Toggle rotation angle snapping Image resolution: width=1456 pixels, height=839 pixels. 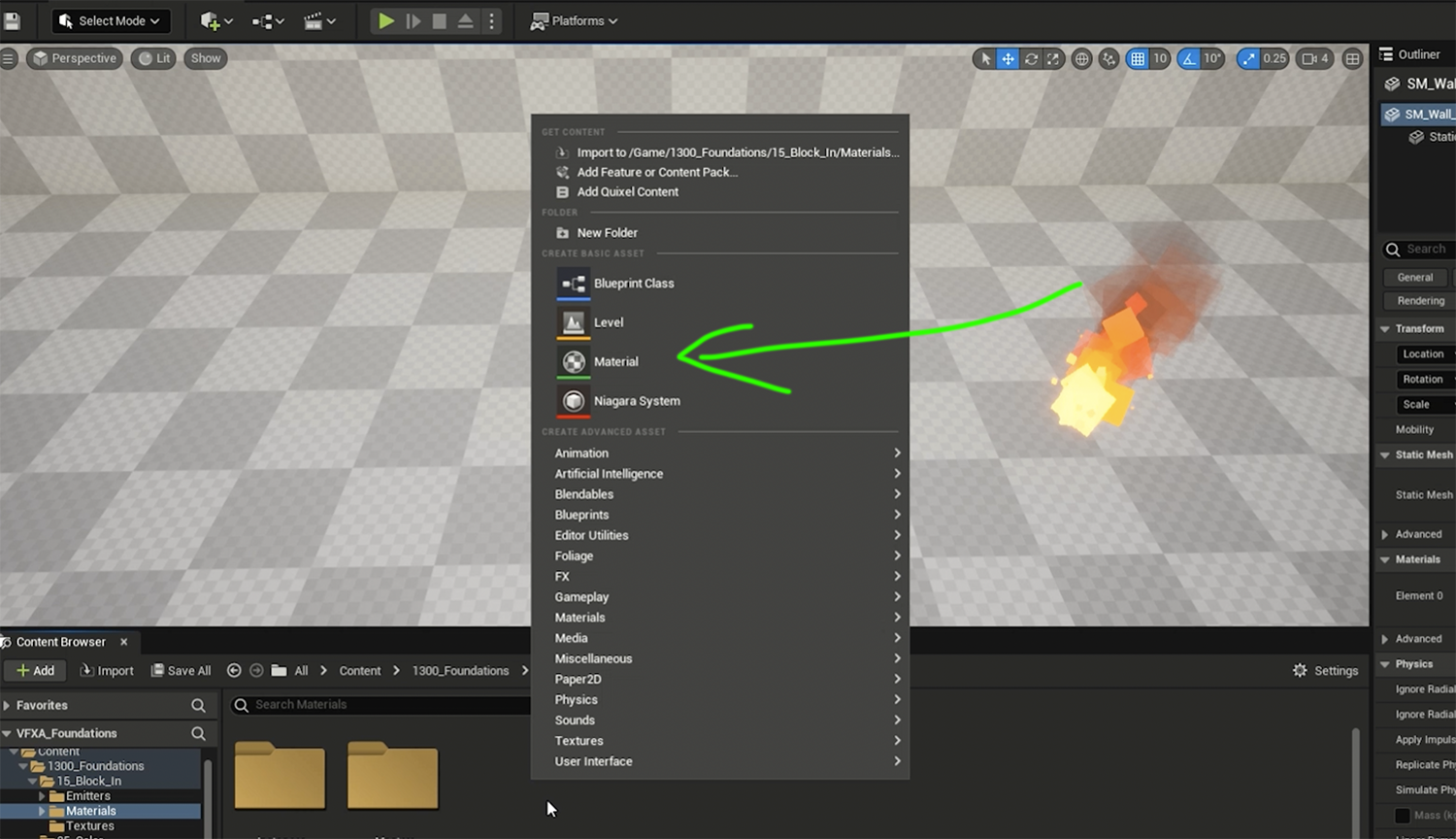coord(1188,59)
